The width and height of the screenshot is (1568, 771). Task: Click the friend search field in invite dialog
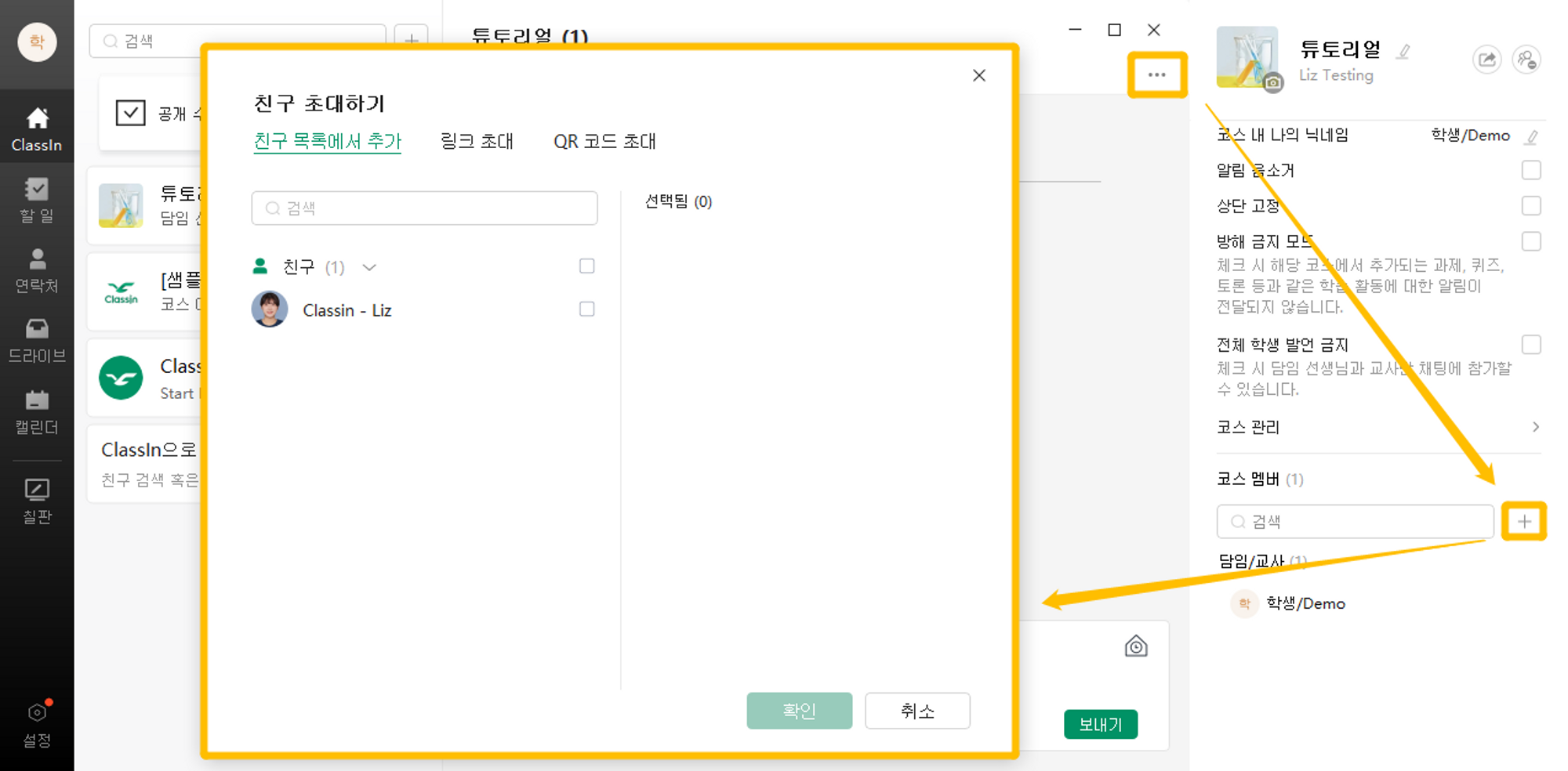pos(424,208)
